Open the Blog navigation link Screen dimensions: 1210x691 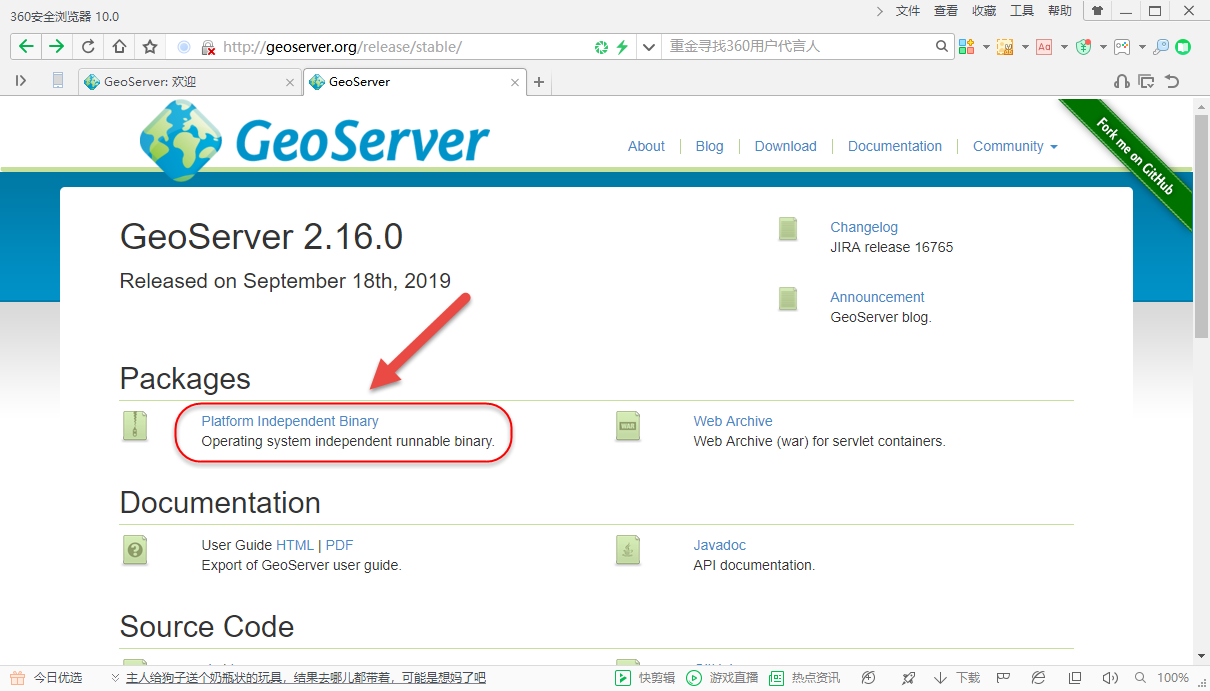click(x=709, y=146)
